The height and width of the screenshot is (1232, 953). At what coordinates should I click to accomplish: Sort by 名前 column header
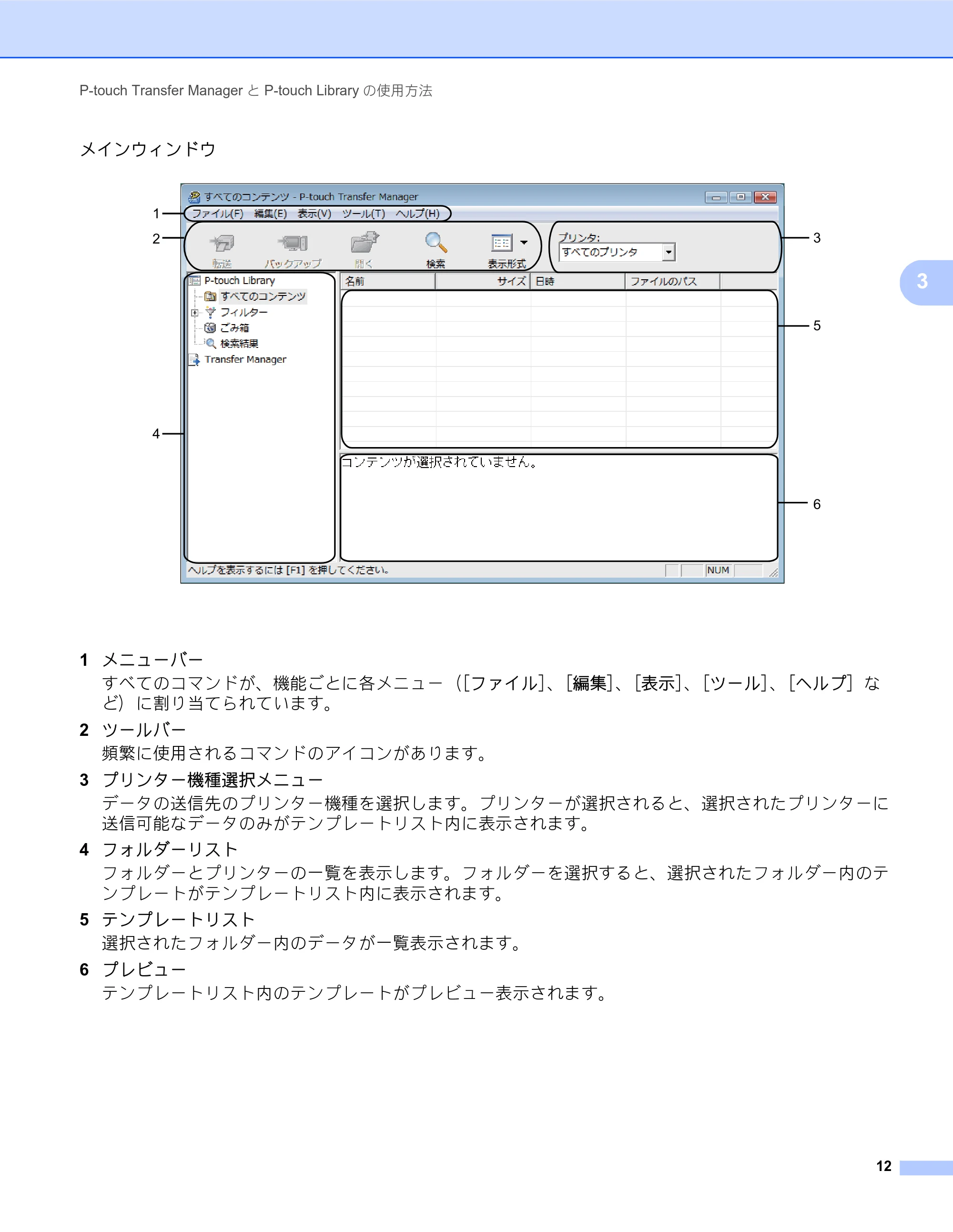tap(388, 281)
